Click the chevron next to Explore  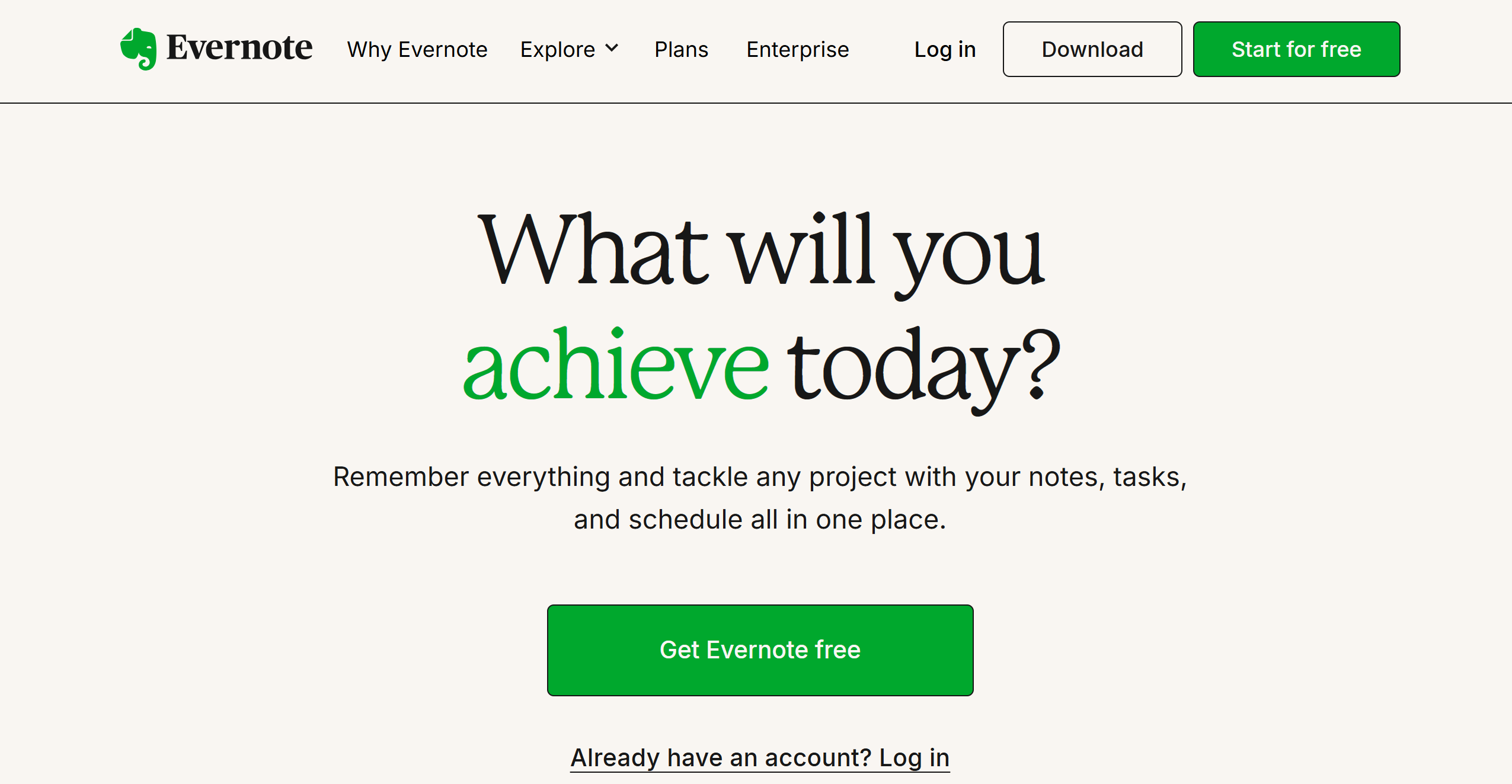(x=612, y=49)
